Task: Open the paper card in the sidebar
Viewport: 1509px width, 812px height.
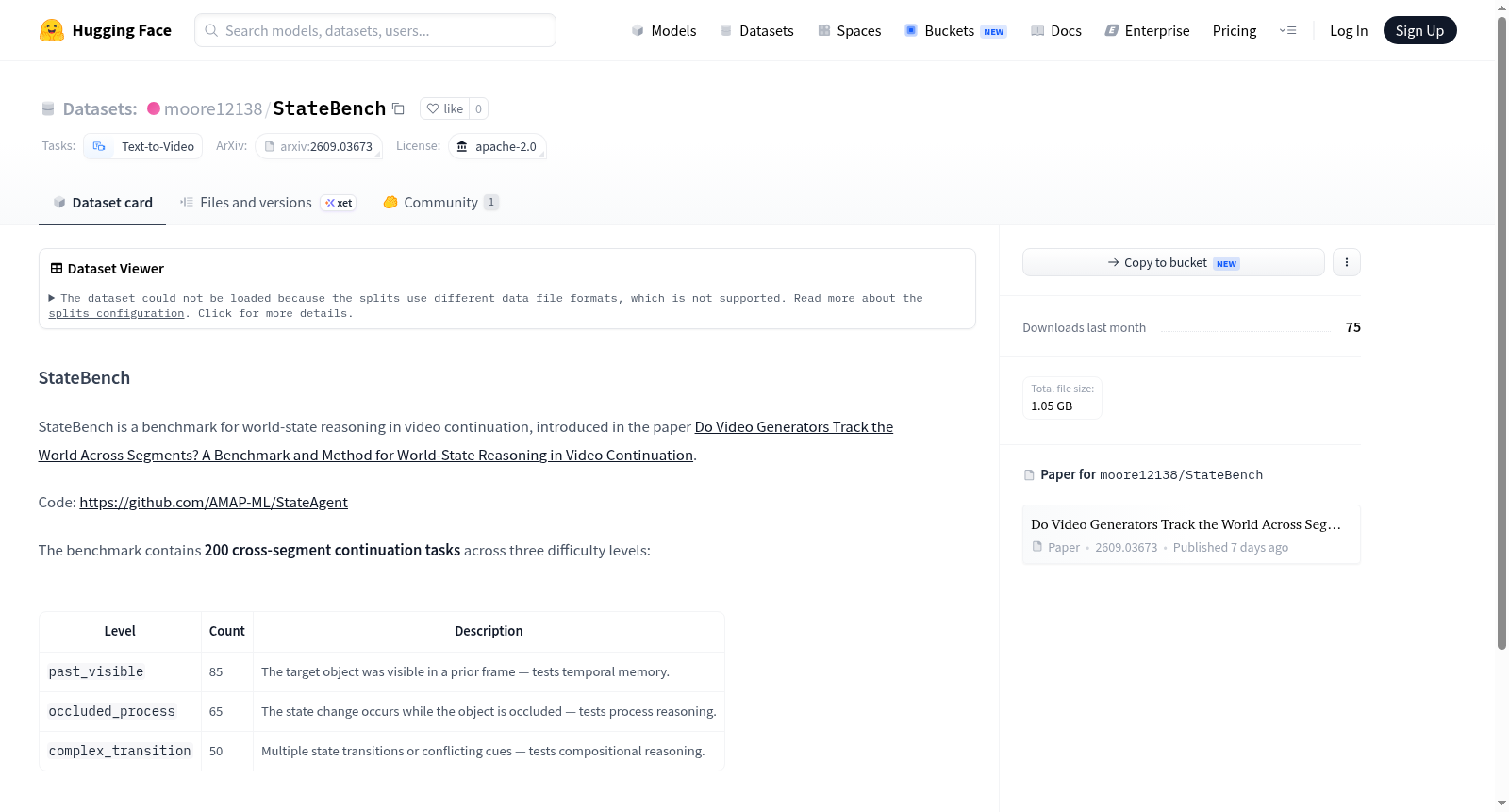Action: 1191,535
